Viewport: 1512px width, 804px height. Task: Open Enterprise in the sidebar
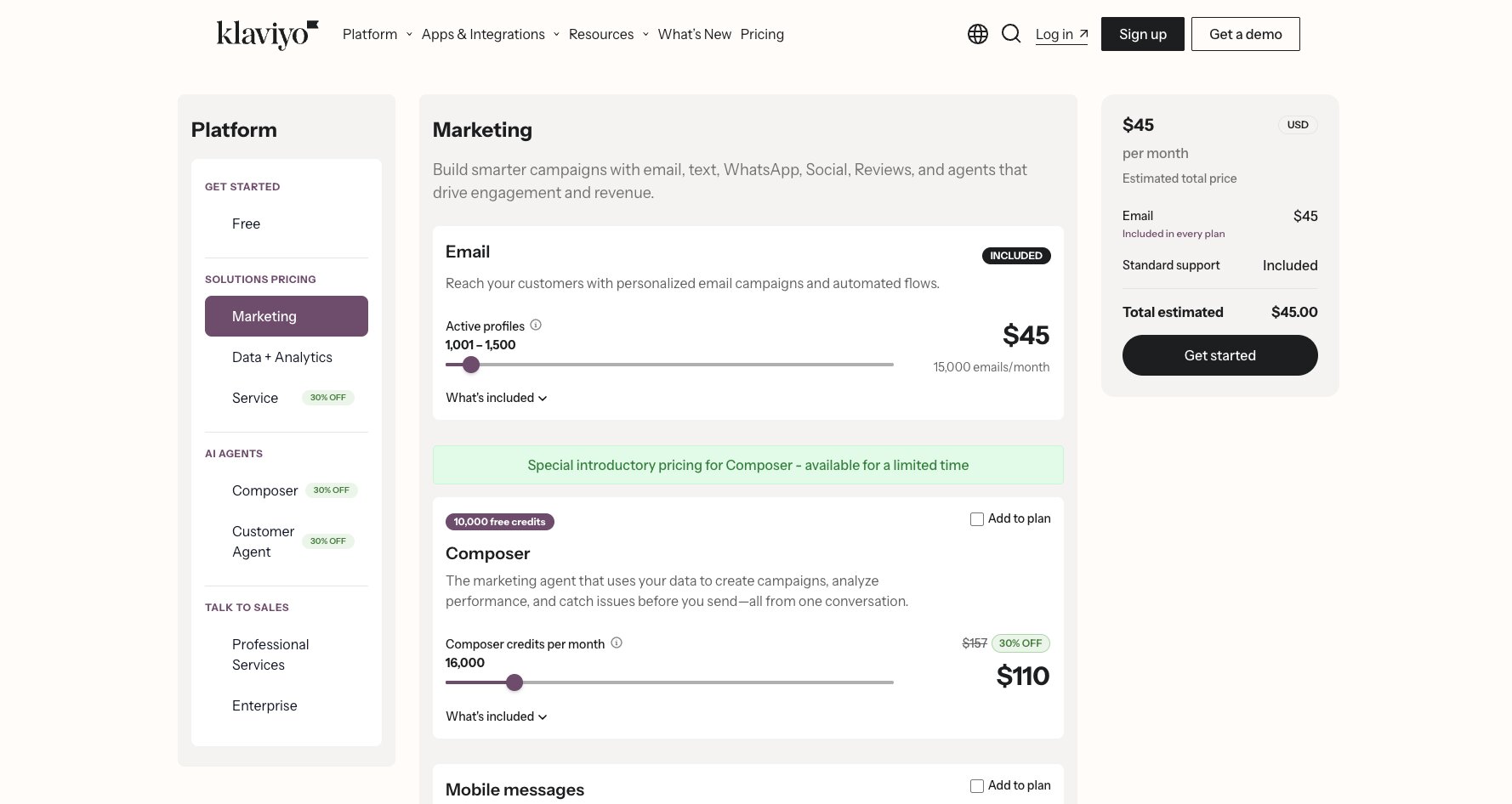287,705
